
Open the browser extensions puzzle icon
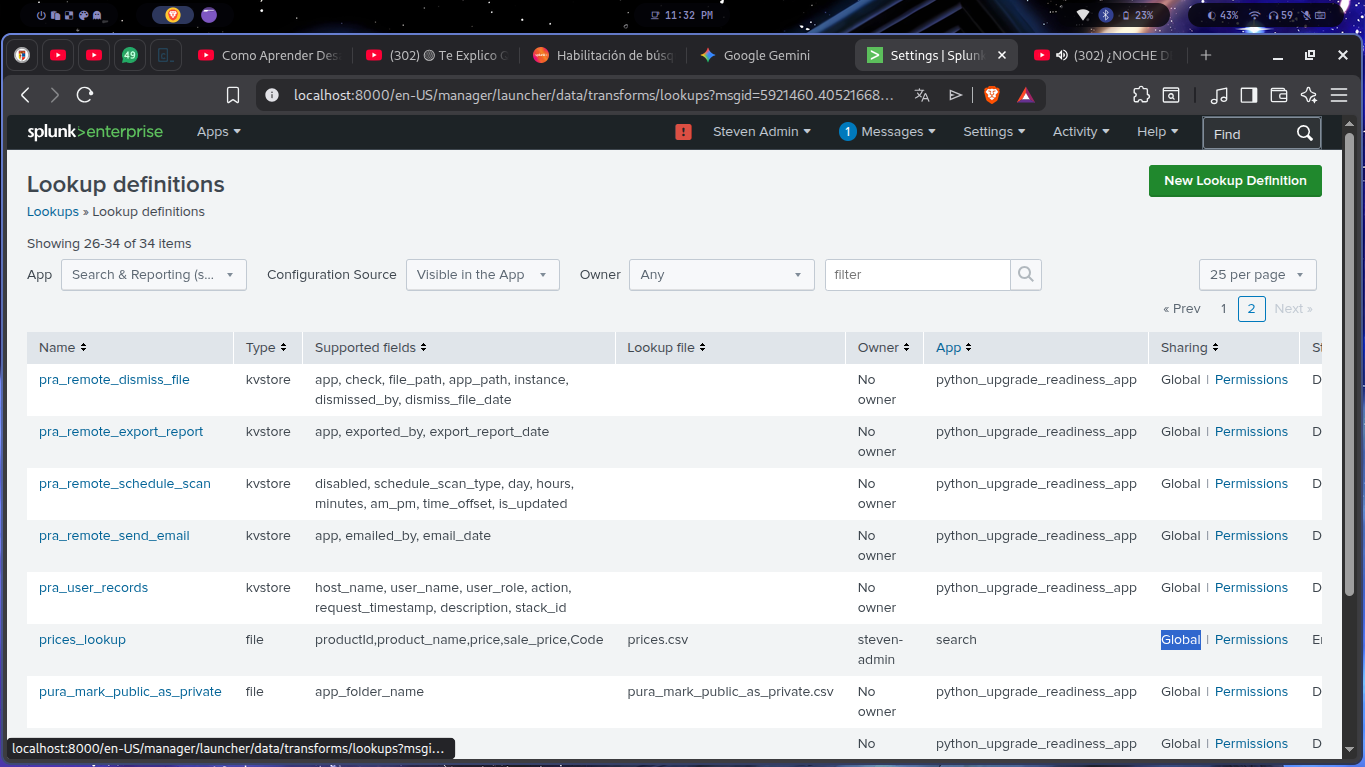[1141, 95]
